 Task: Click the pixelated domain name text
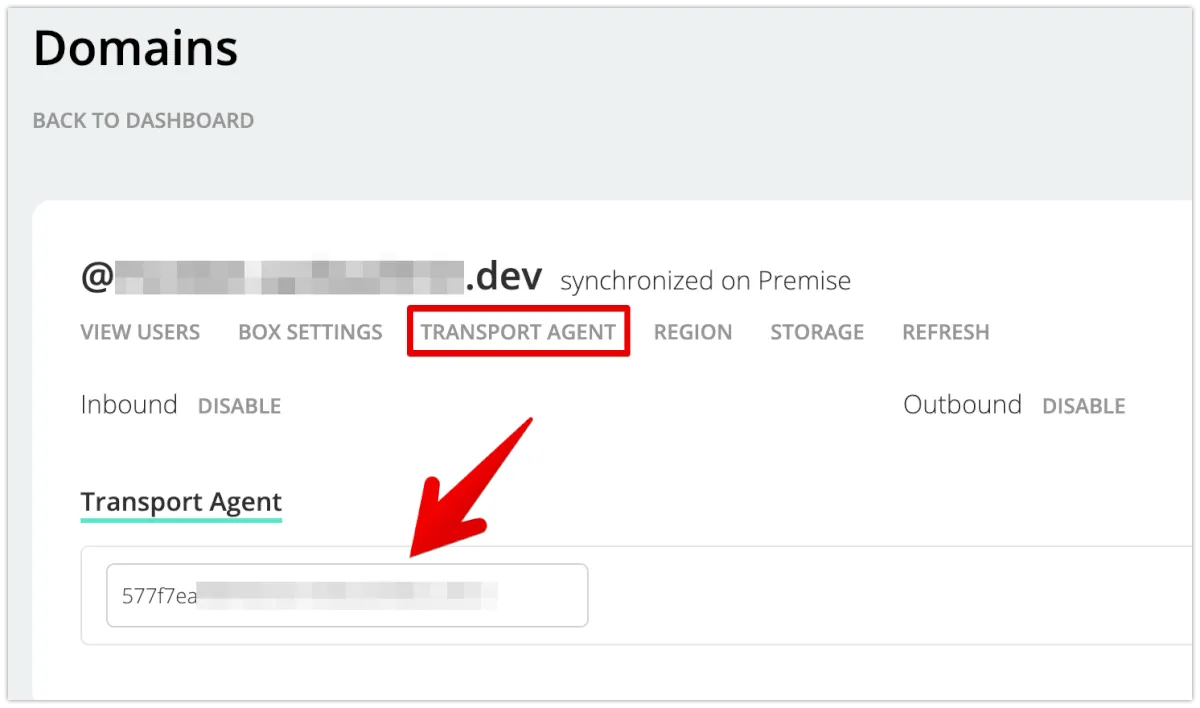[x=290, y=277]
